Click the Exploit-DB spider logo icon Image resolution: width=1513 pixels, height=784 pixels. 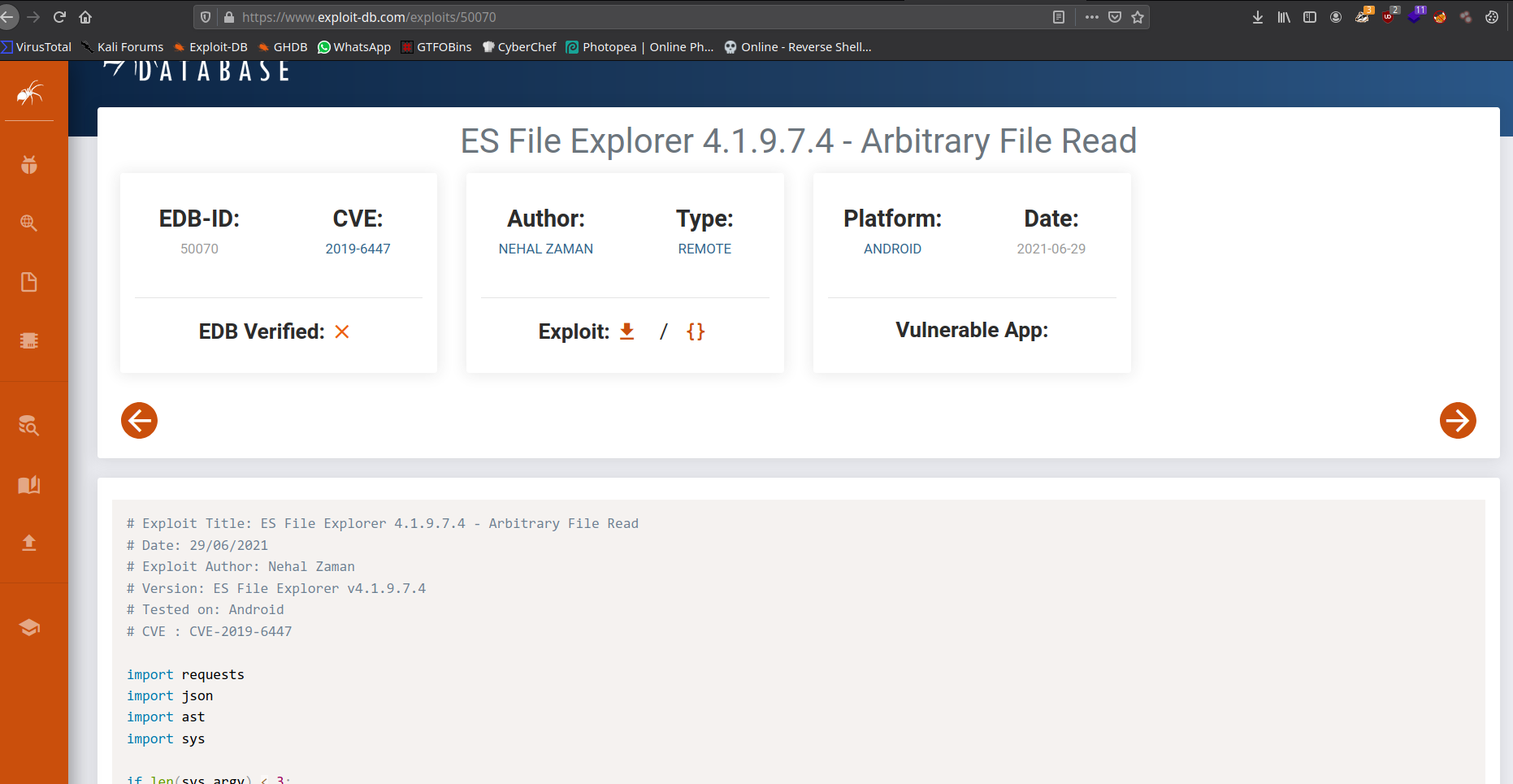(30, 93)
